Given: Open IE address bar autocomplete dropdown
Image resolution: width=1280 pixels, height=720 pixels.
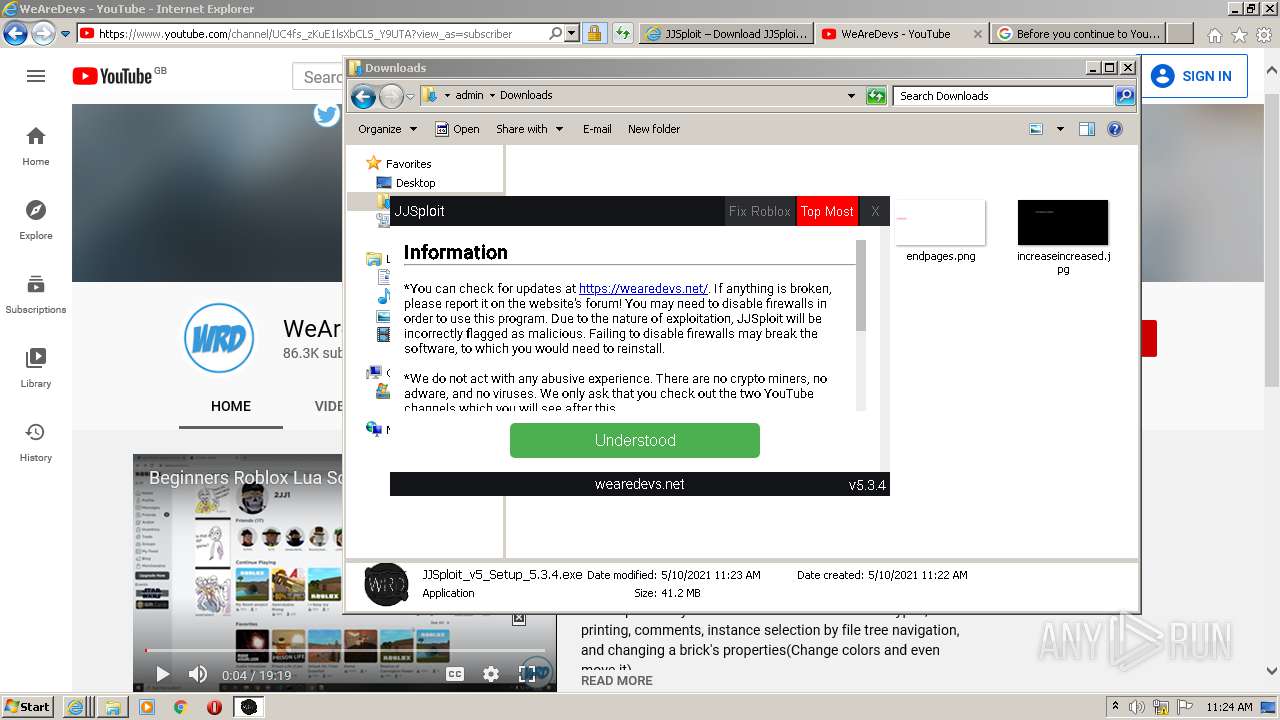Looking at the screenshot, I should click(x=572, y=33).
